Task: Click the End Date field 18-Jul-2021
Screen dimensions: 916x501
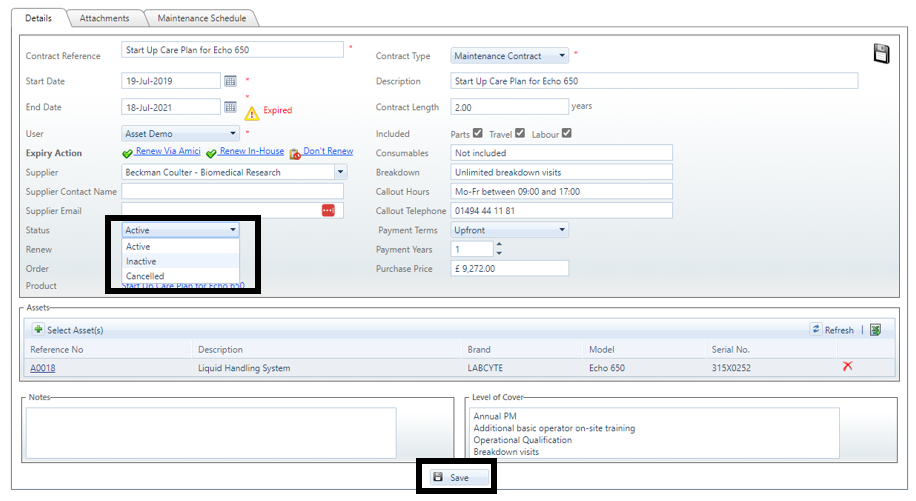Action: pyautogui.click(x=171, y=107)
